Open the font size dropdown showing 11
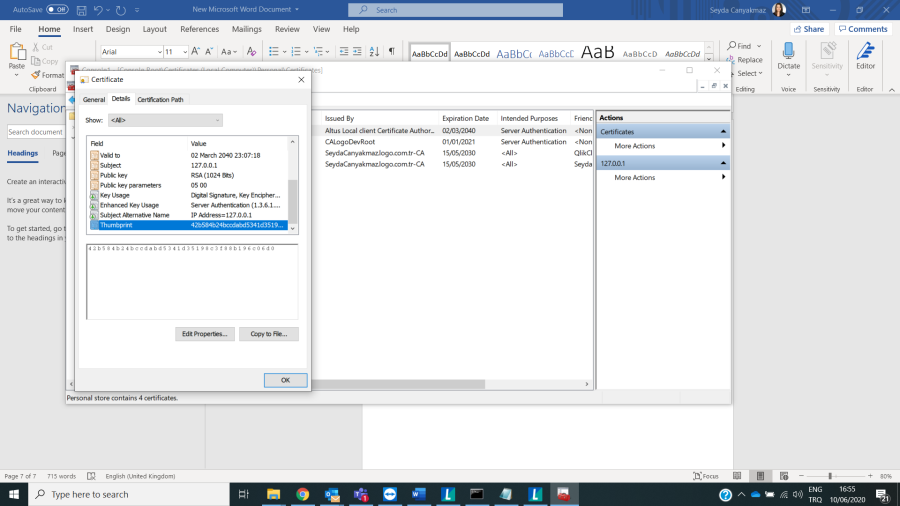This screenshot has height=506, width=900. (184, 52)
